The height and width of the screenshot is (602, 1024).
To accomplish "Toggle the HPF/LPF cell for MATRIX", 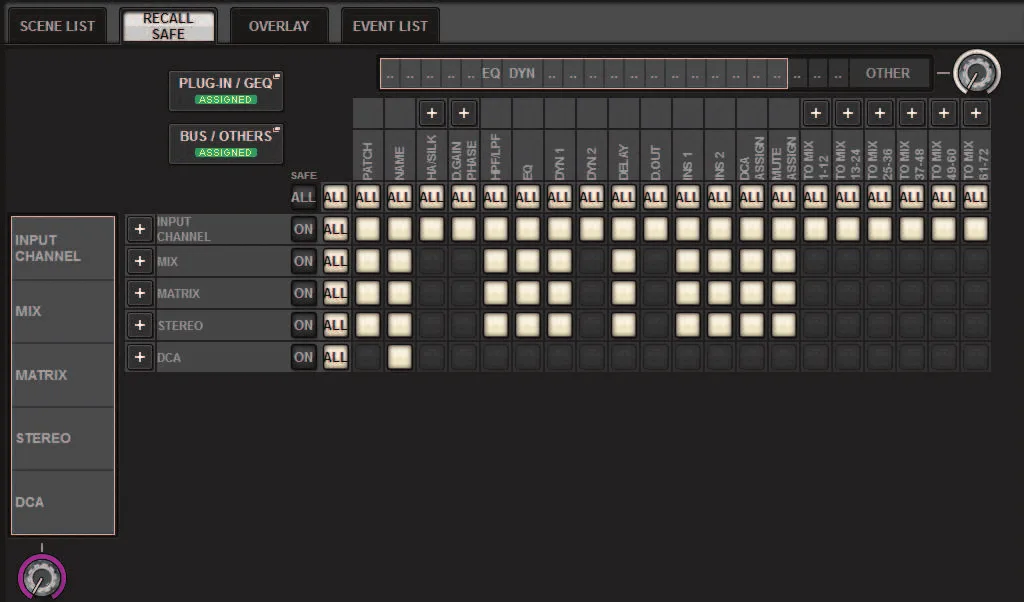I will point(496,293).
